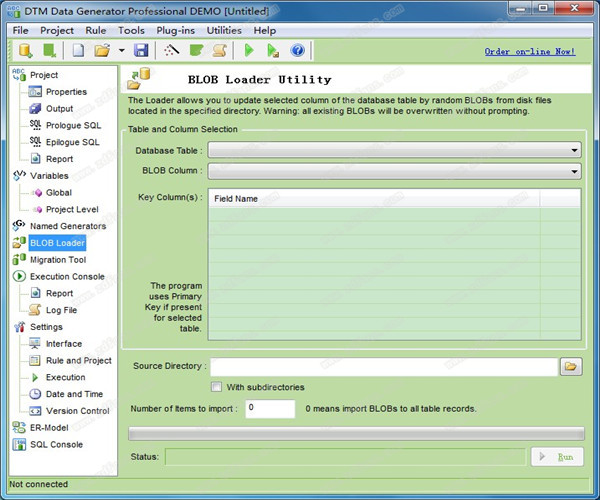Run project with green play icon
Viewport: 600px width, 500px height.
[x=249, y=50]
